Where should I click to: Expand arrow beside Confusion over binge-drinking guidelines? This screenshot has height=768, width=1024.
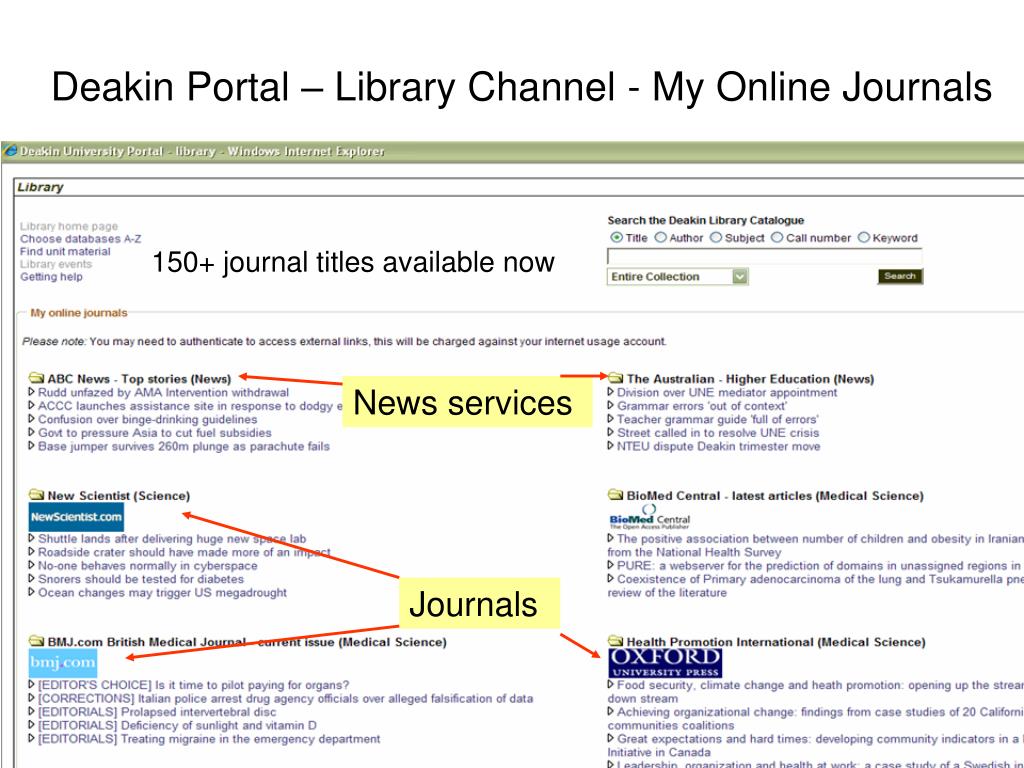pos(31,419)
